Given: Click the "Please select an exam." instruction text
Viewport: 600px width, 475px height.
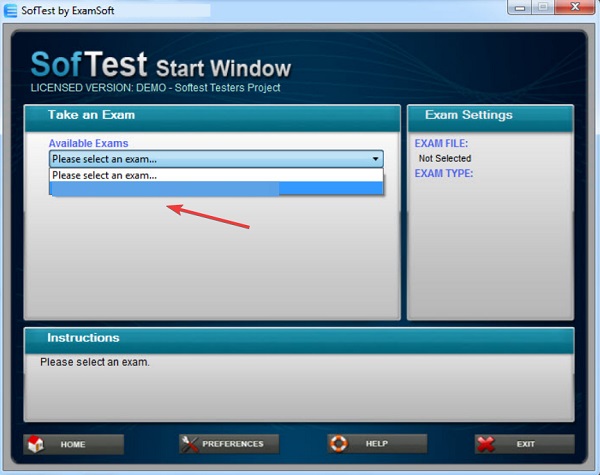Looking at the screenshot, I should click(x=95, y=362).
